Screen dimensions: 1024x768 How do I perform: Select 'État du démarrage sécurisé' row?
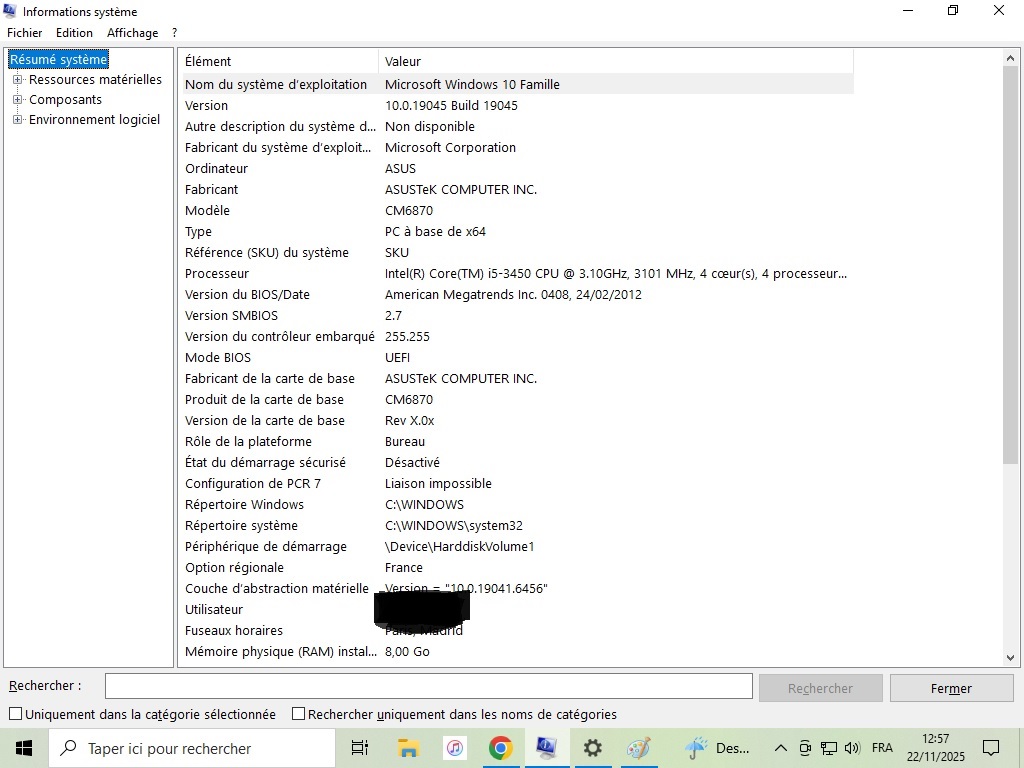pos(518,462)
